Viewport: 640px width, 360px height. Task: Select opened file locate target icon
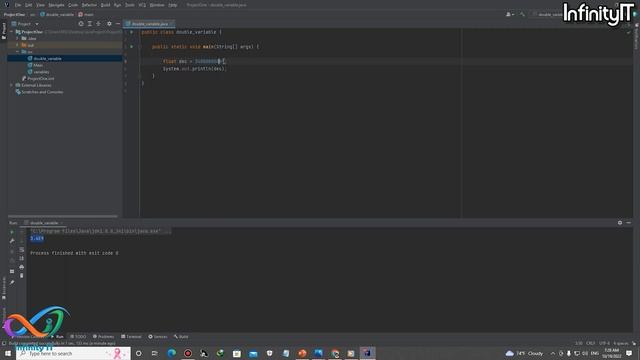[81, 24]
